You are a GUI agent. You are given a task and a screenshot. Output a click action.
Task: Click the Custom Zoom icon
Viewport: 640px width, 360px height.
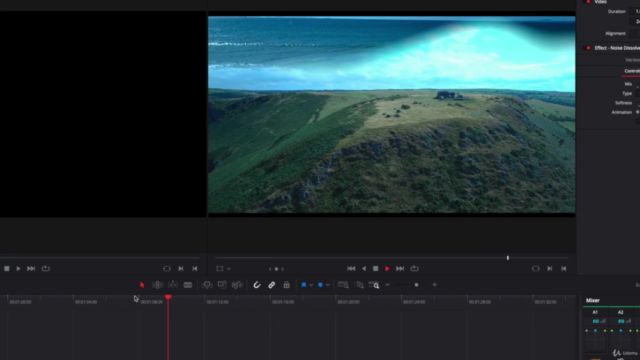[x=374, y=285]
